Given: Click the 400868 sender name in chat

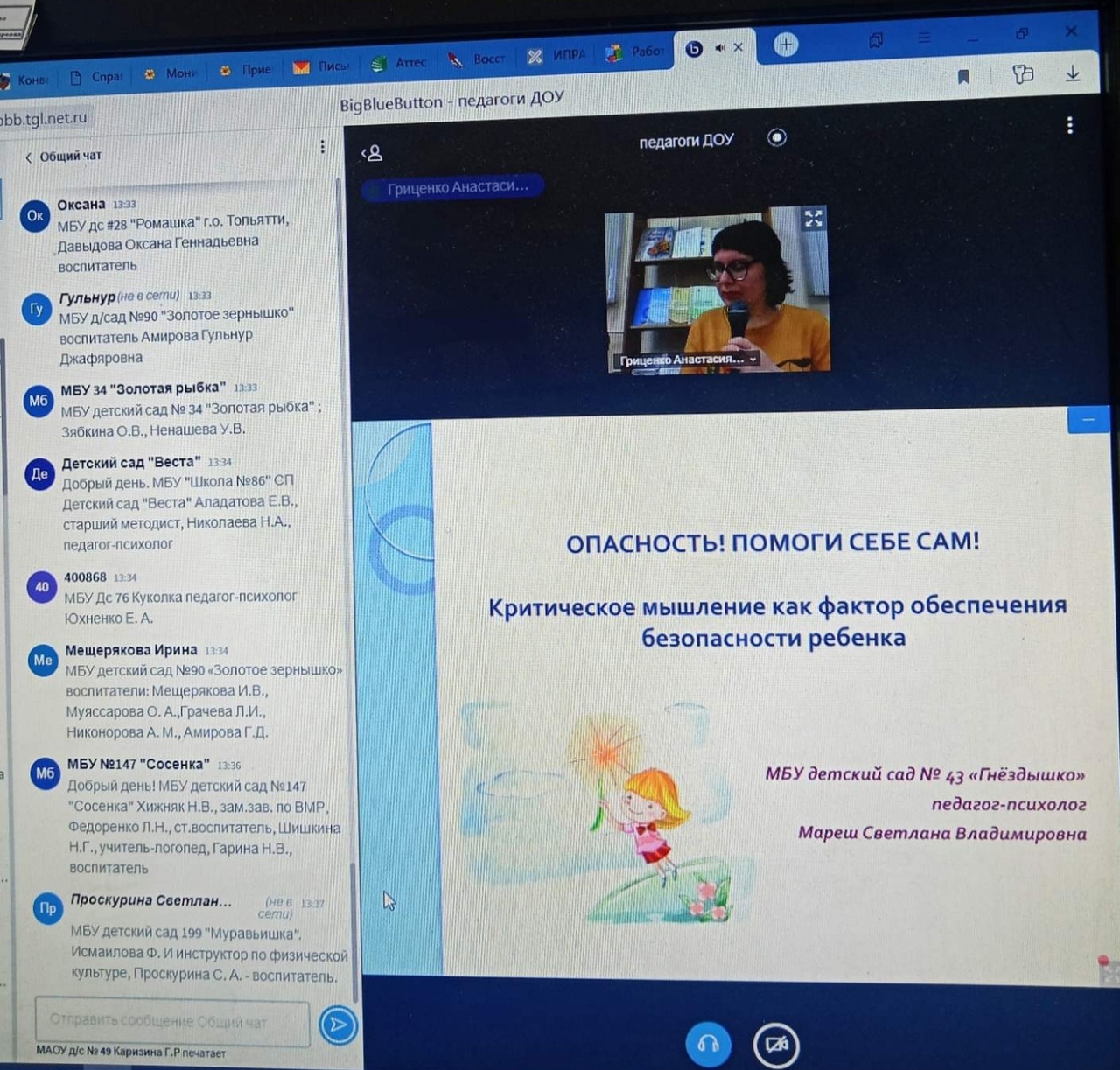Looking at the screenshot, I should tap(85, 577).
